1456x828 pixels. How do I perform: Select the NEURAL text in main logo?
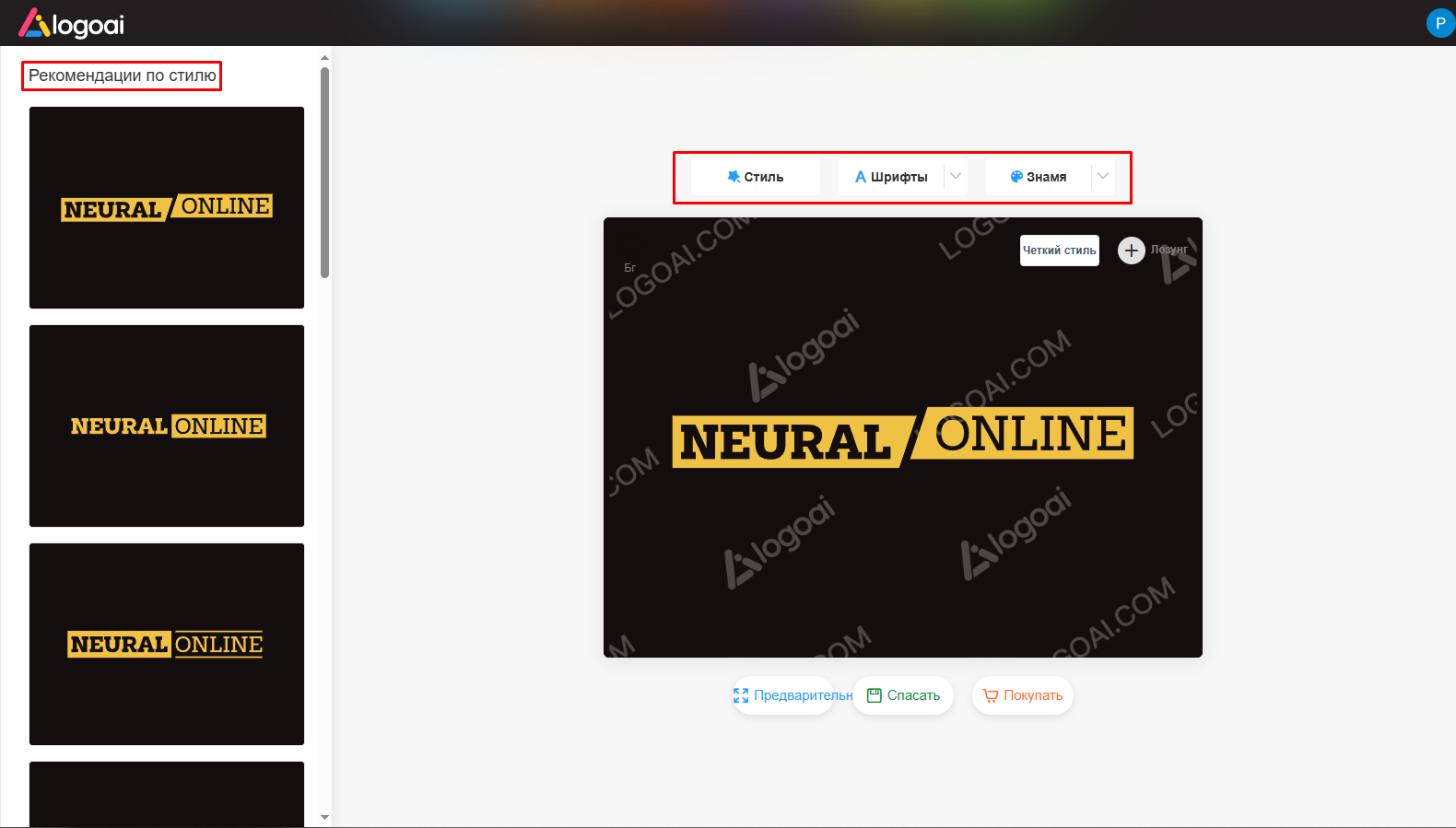(x=786, y=442)
